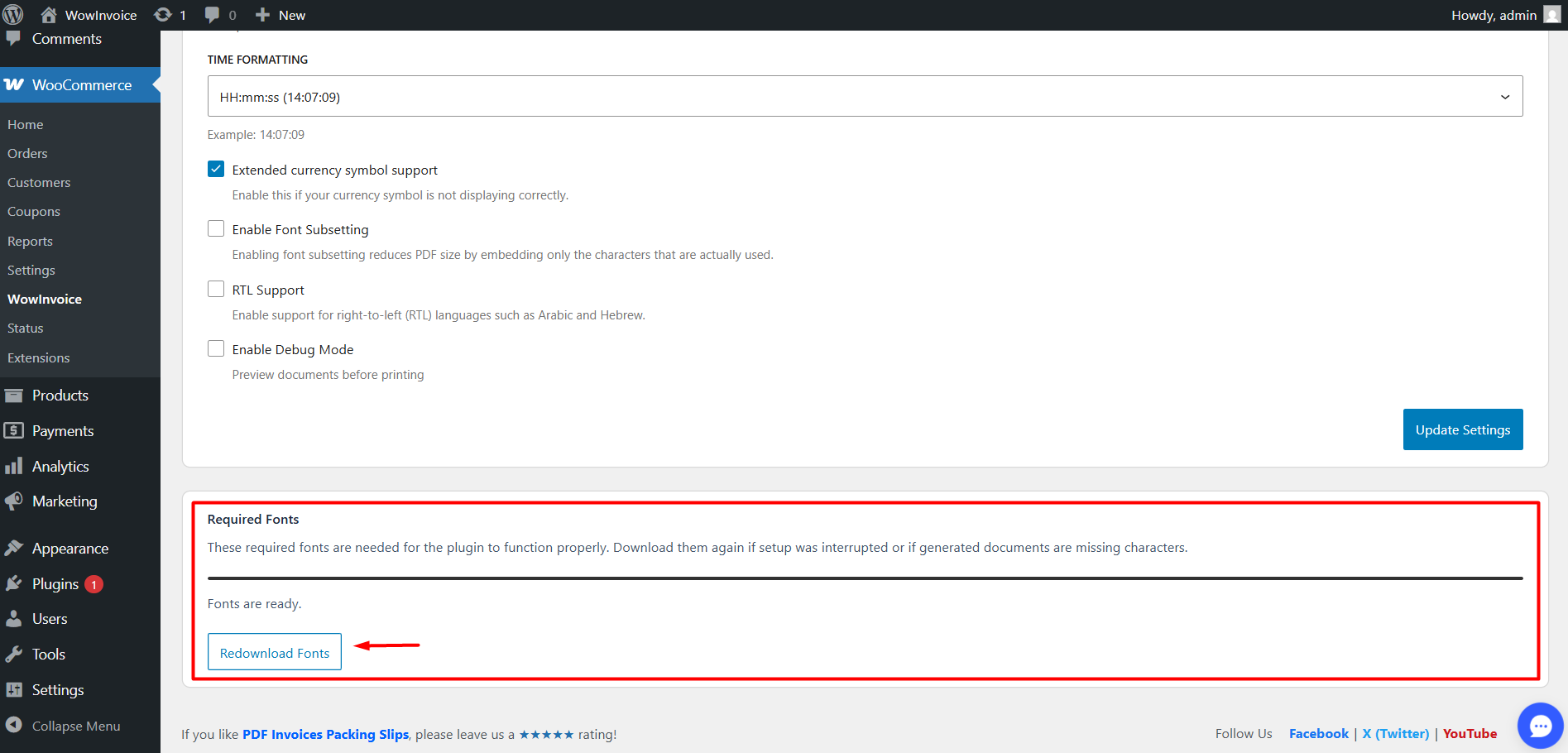Click the 'TIME FORMATTING' label
The image size is (1568, 753).
click(257, 60)
